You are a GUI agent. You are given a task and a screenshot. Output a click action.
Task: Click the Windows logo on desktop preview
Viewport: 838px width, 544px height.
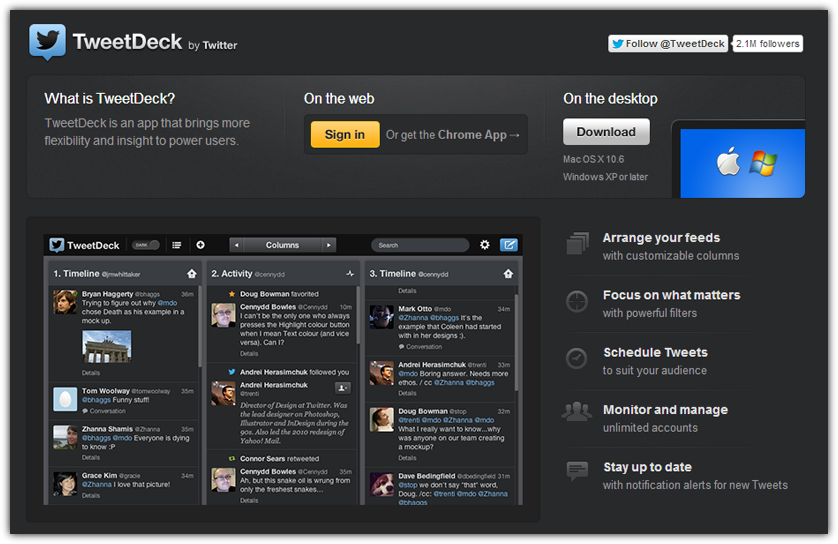763,163
